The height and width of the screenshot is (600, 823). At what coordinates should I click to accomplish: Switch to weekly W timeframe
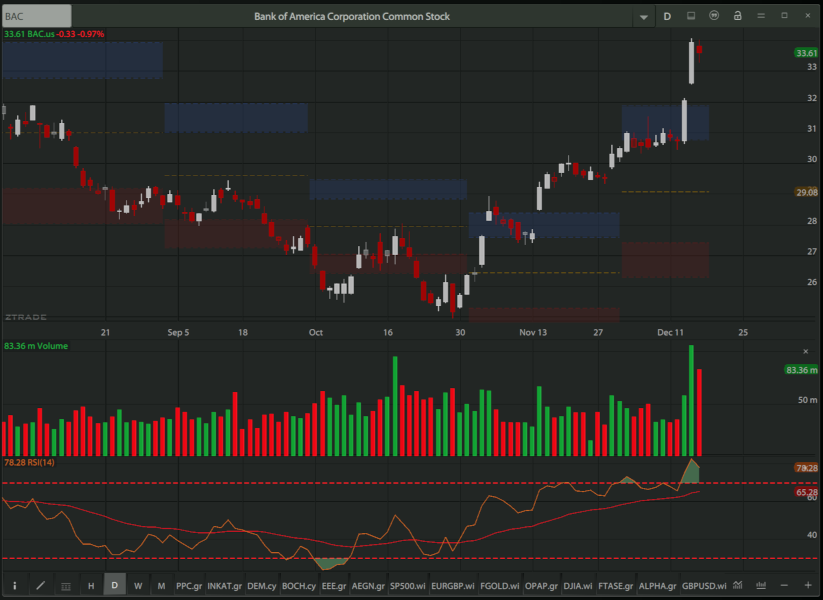tap(138, 585)
